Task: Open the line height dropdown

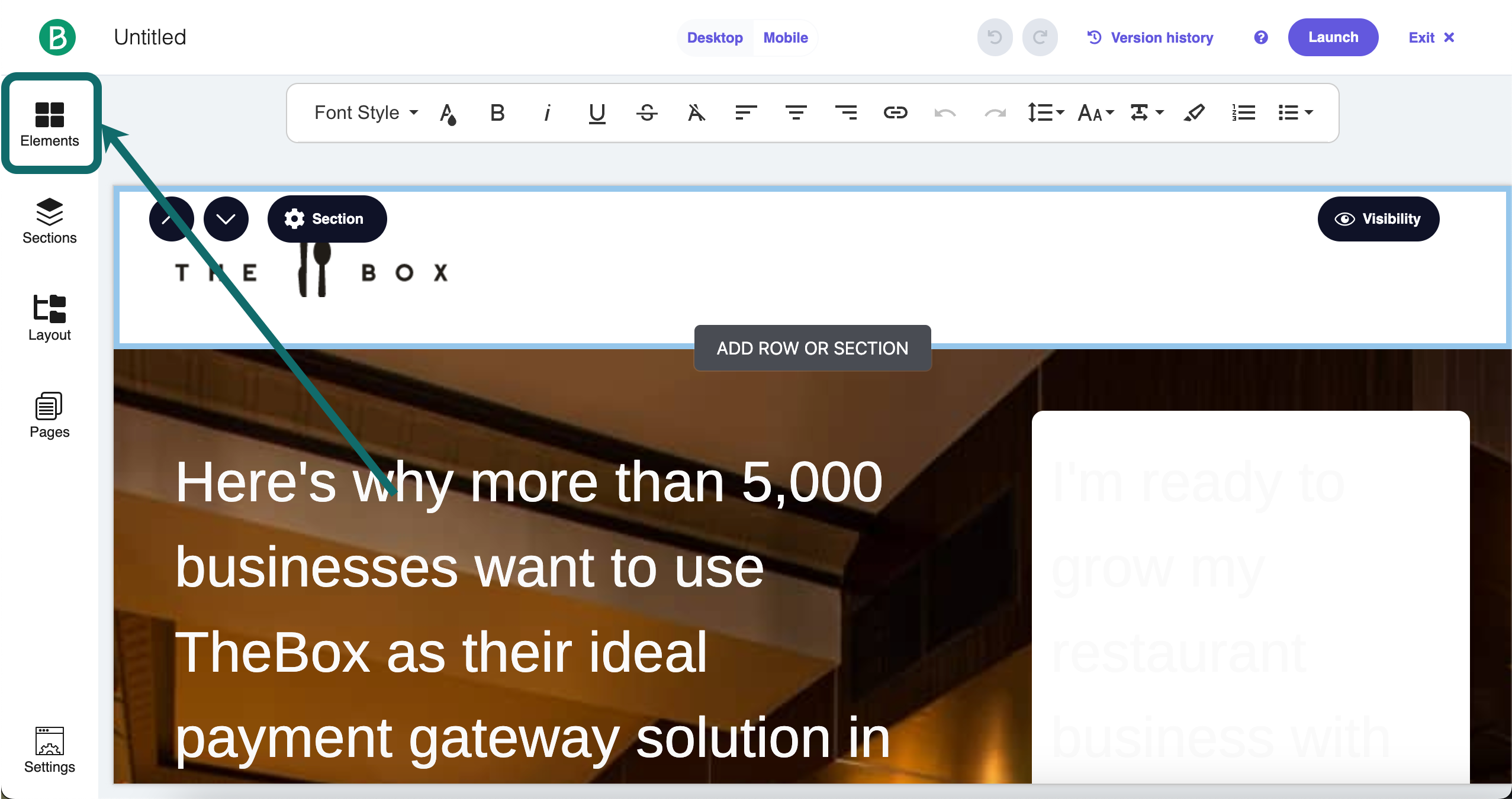Action: click(1045, 112)
